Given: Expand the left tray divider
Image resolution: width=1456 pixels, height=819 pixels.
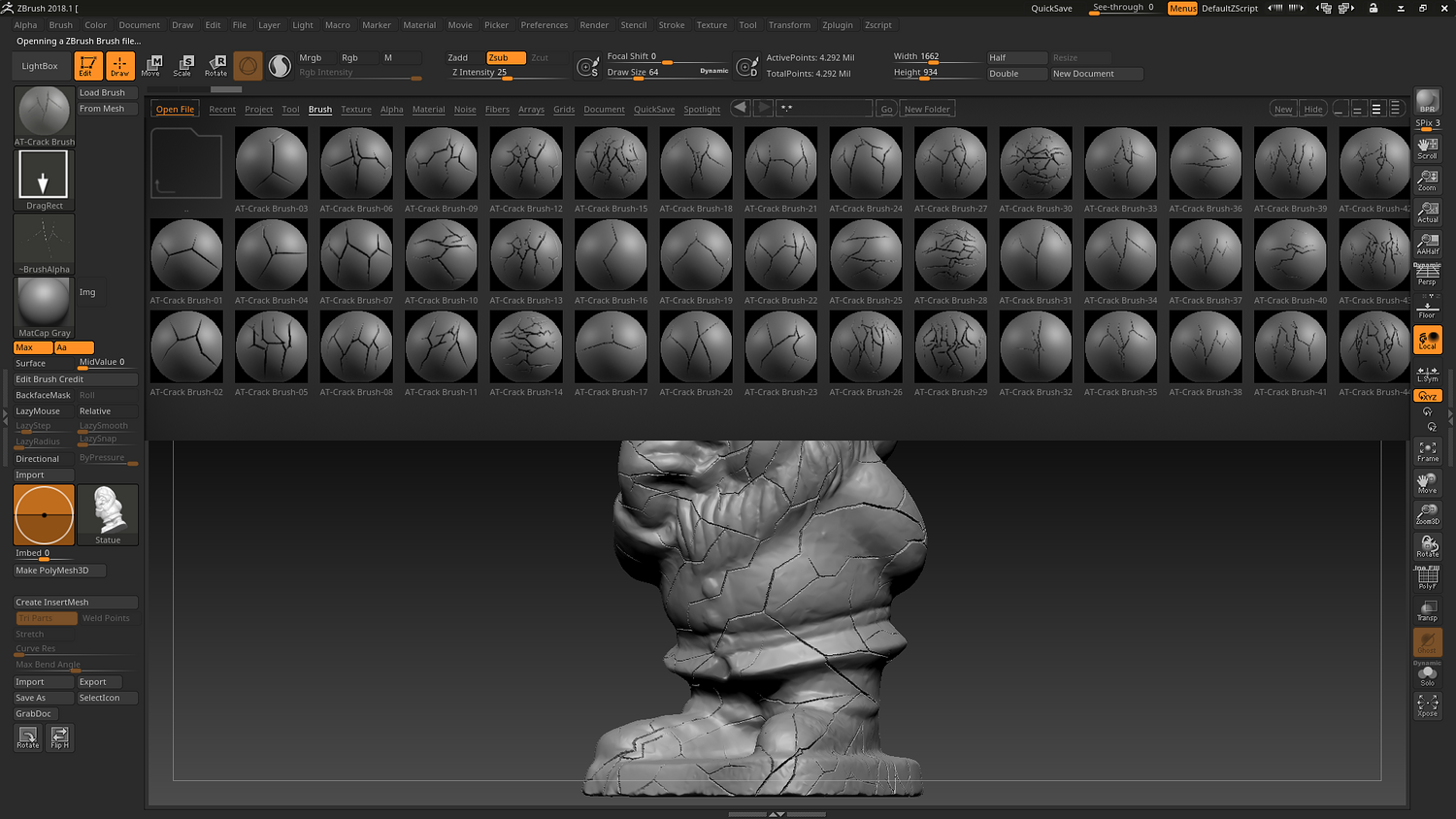Looking at the screenshot, I should coord(5,417).
